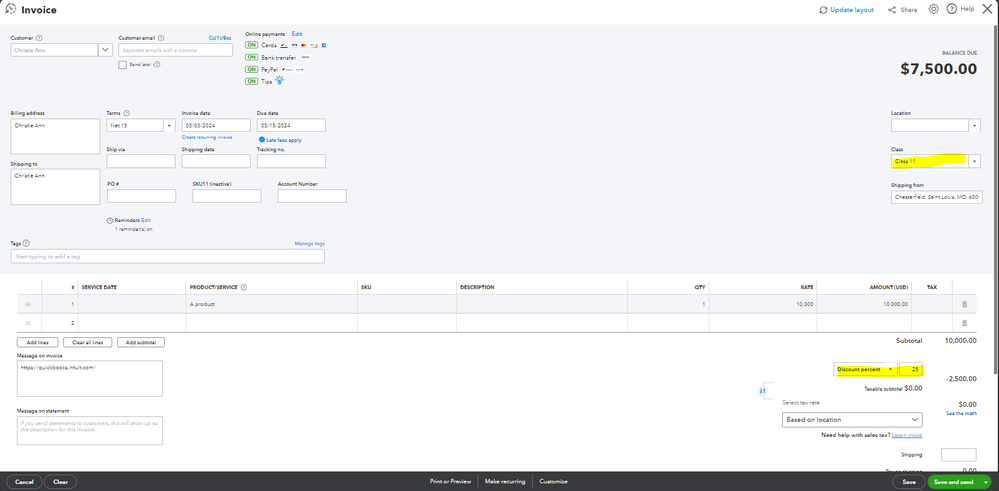Click the Late fees apply info icon
999x491 pixels.
tap(262, 139)
